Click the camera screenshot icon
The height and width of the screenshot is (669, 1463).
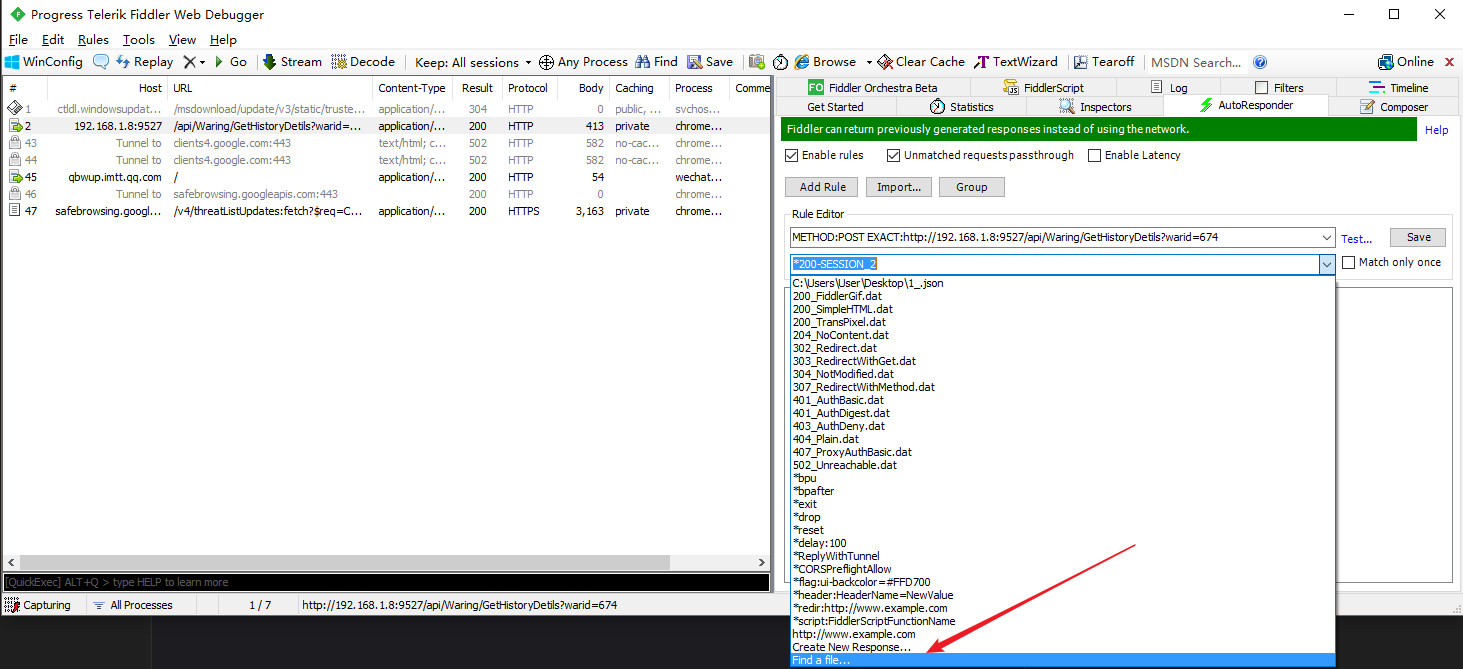pyautogui.click(x=757, y=62)
